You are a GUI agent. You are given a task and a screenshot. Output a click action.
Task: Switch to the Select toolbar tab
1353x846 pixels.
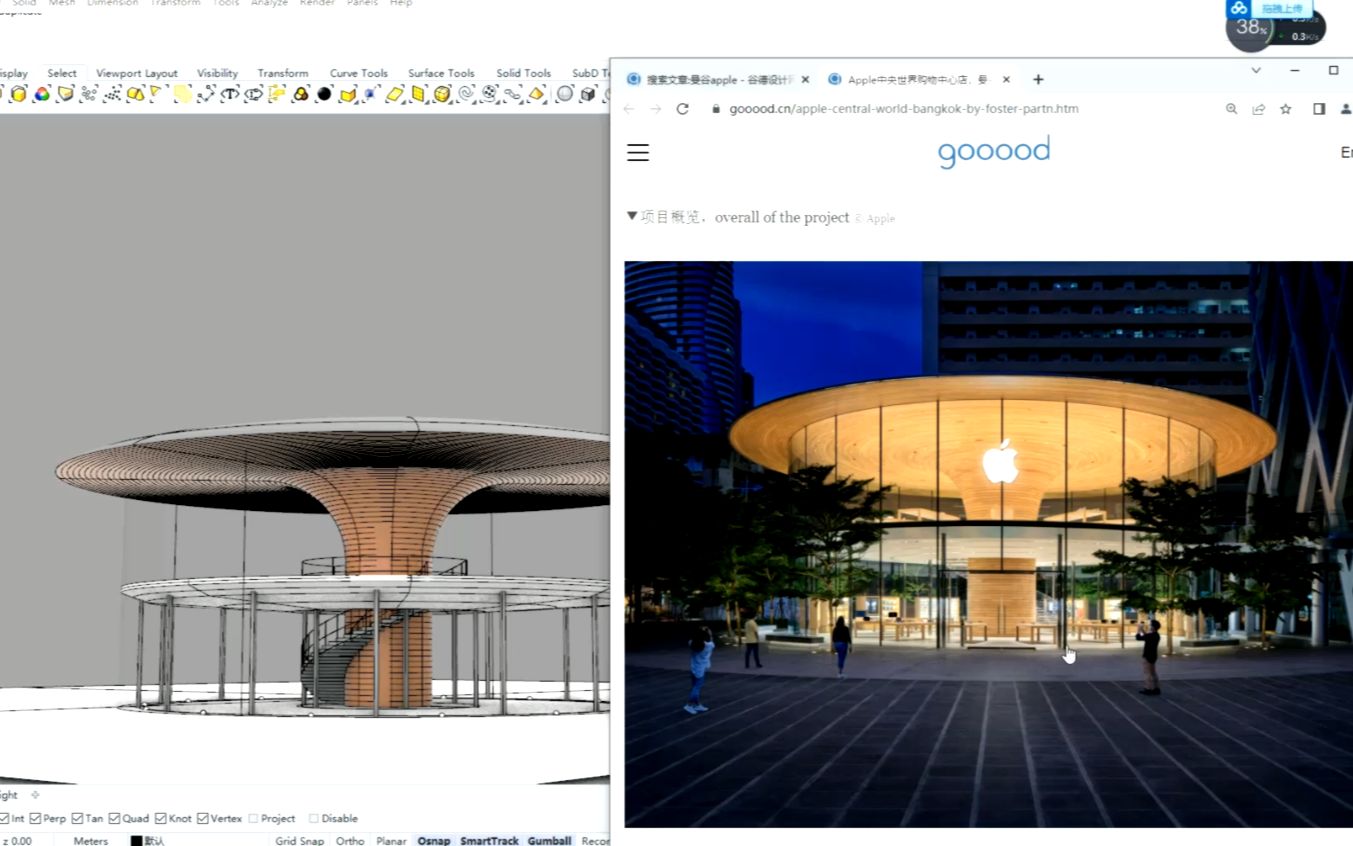point(62,73)
